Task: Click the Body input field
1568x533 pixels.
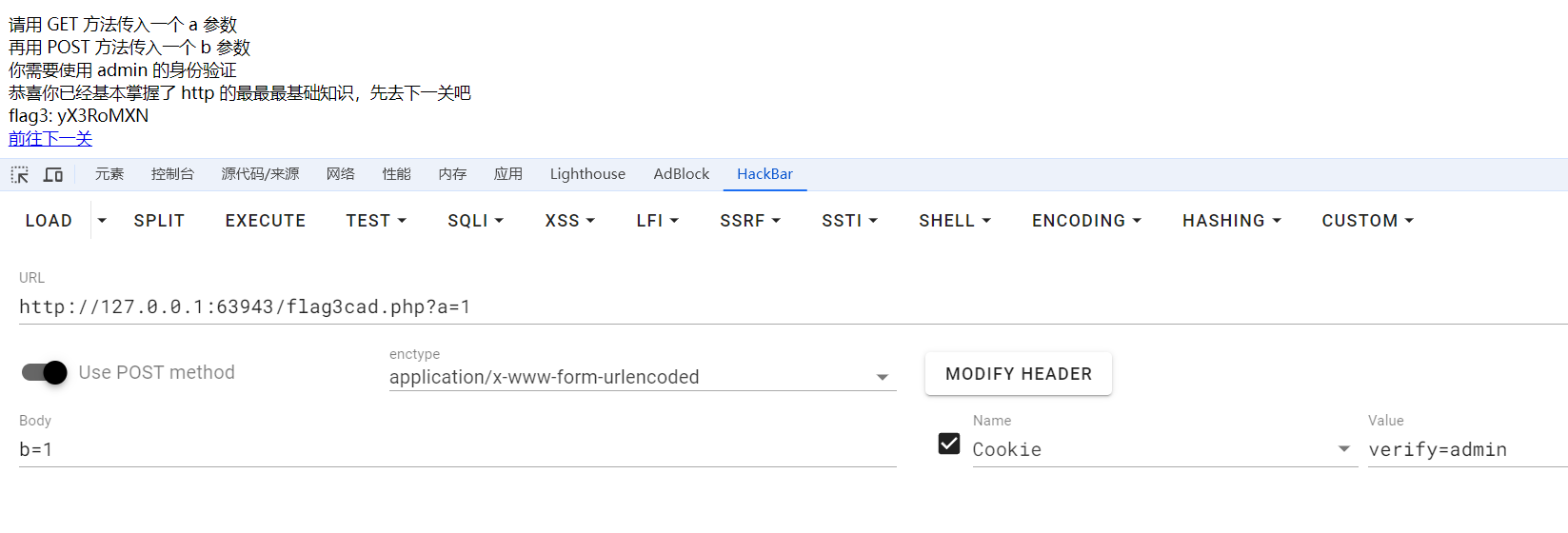Action: 457,449
